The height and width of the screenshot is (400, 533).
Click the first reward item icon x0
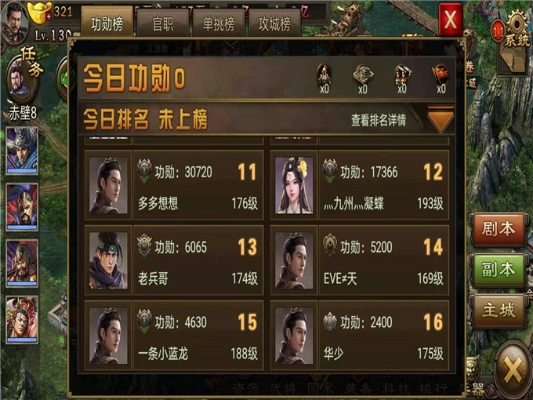pos(324,78)
